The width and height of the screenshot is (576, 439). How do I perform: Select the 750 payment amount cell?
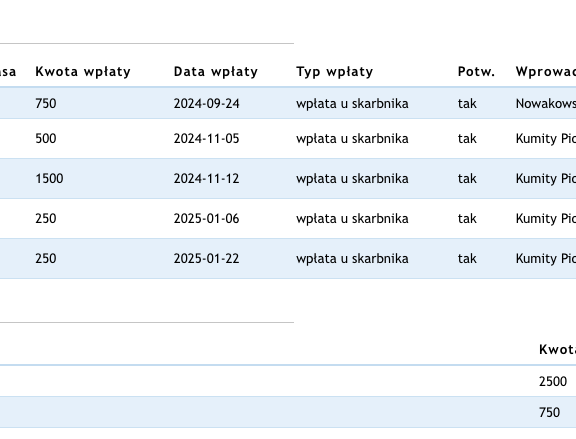46,104
